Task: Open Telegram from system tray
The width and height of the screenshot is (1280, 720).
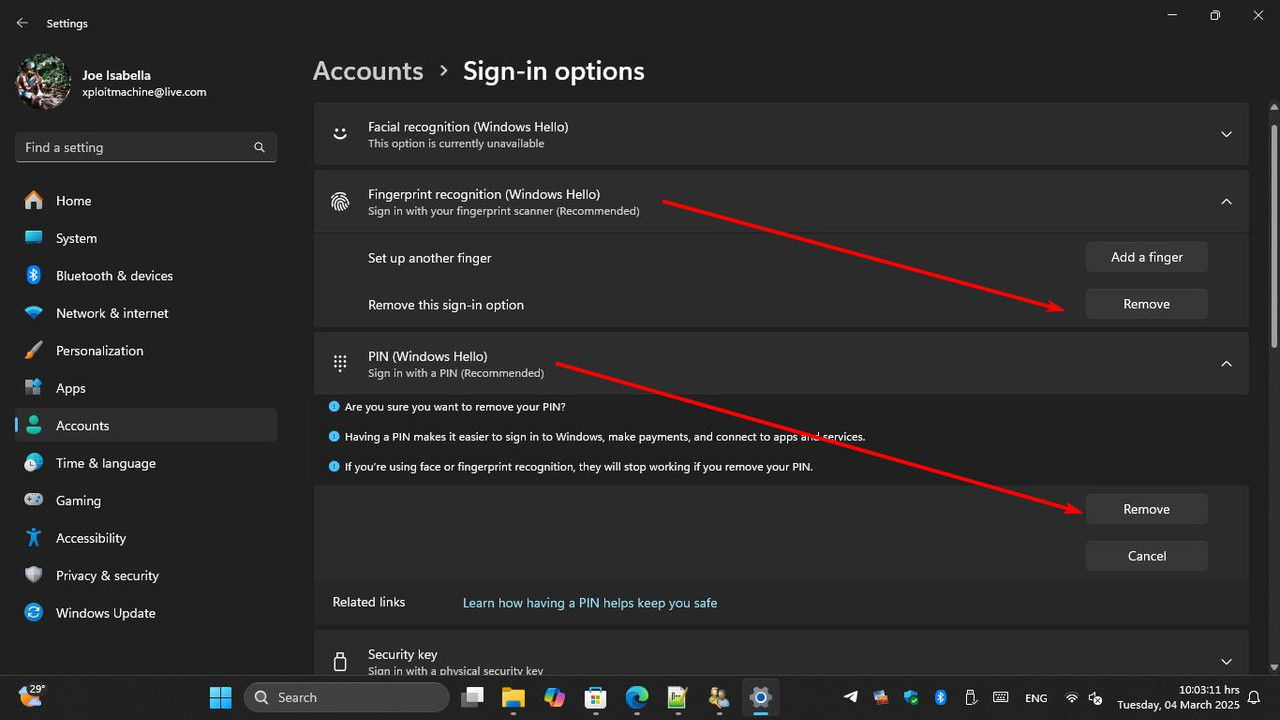Action: (851, 697)
